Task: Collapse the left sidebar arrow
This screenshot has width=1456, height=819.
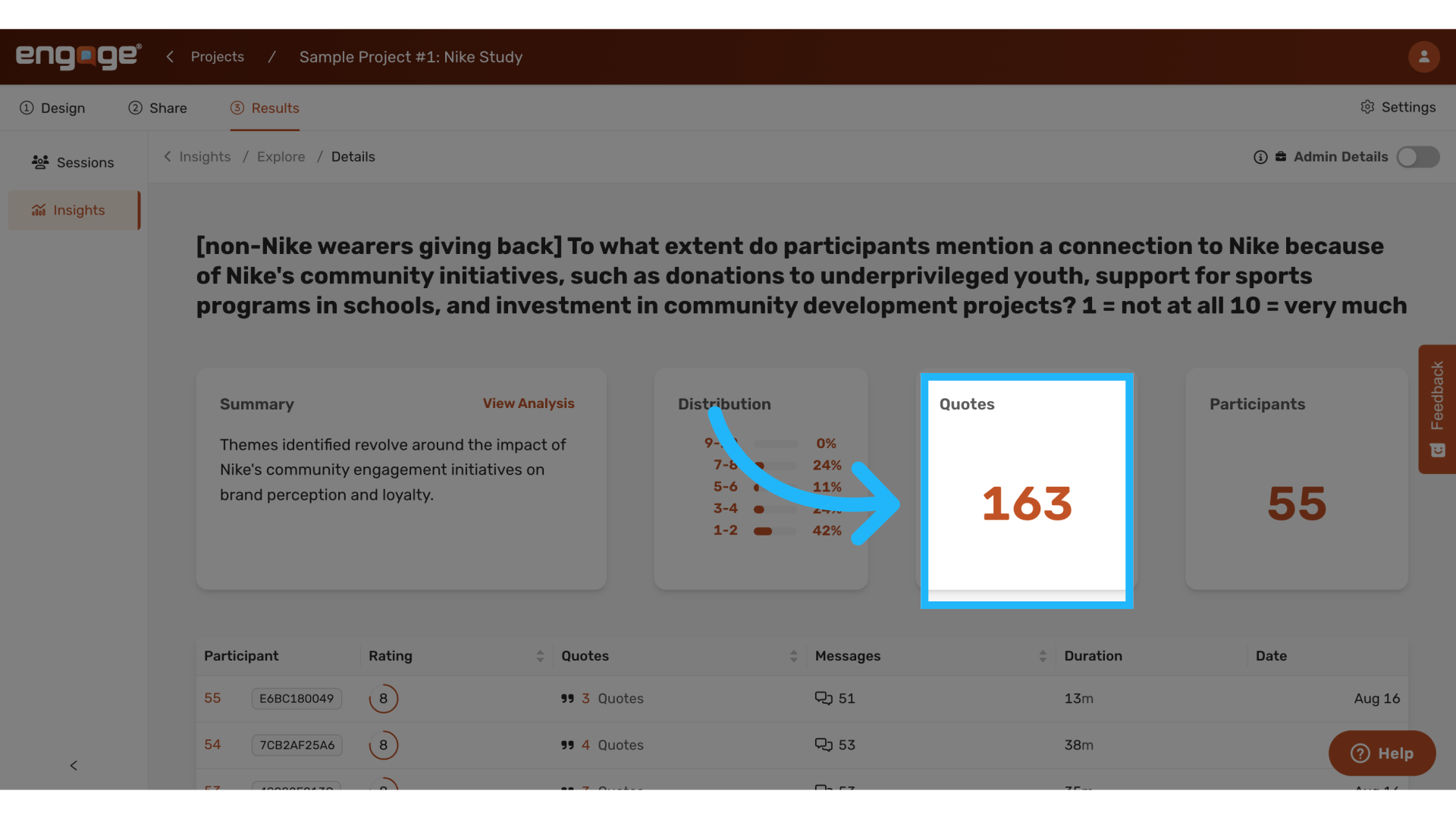Action: pos(74,765)
